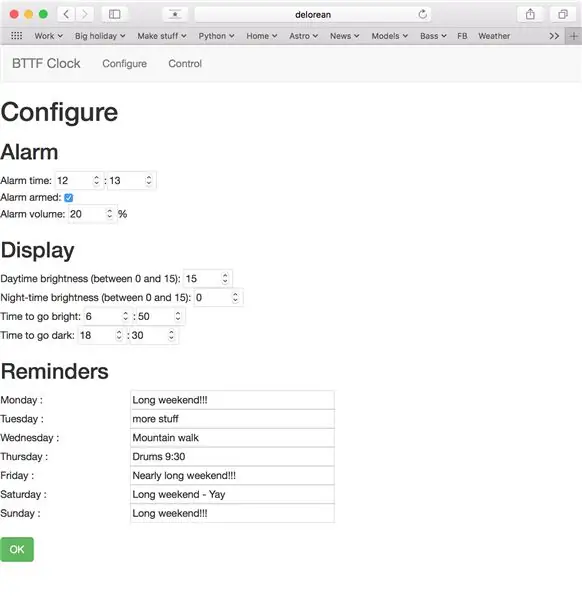Open the Share sheet icon

tap(530, 15)
